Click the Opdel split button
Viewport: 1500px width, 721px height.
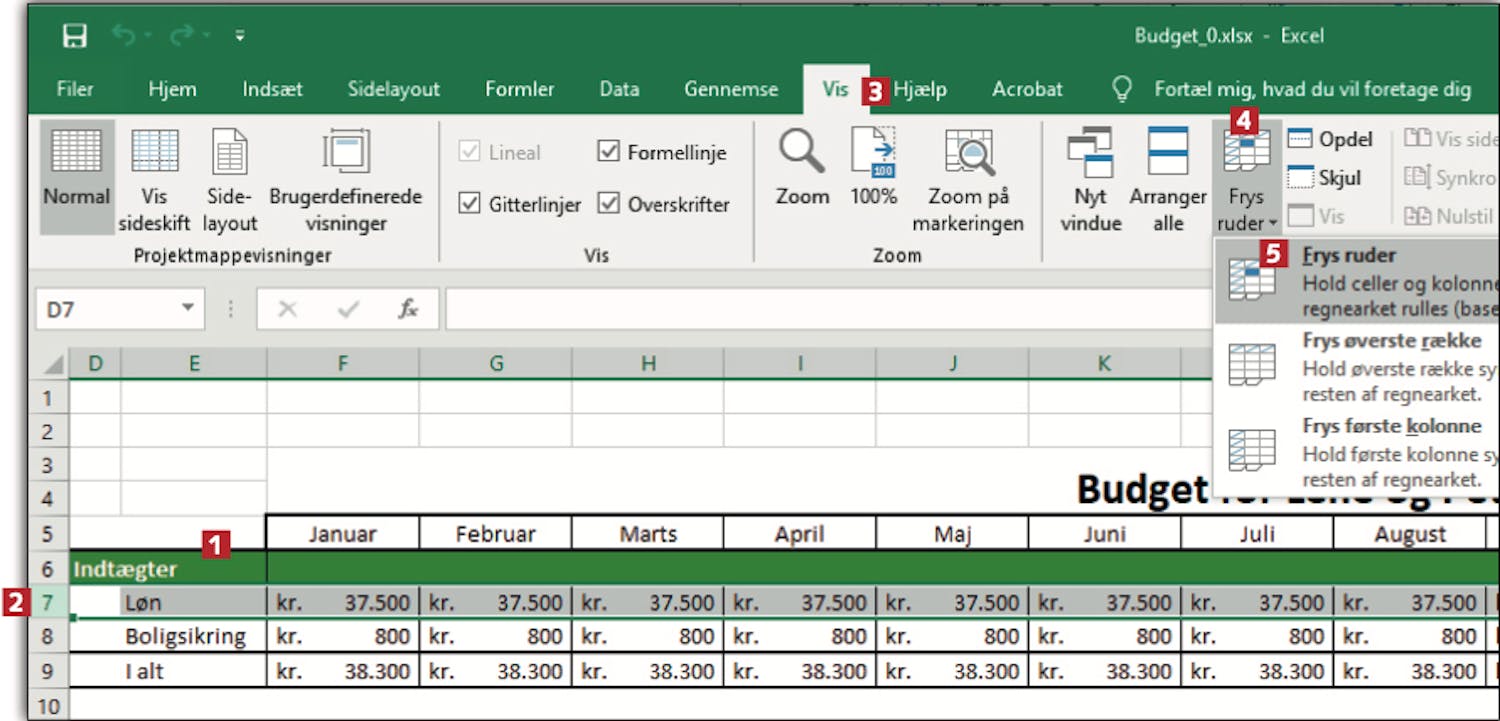coord(1330,140)
